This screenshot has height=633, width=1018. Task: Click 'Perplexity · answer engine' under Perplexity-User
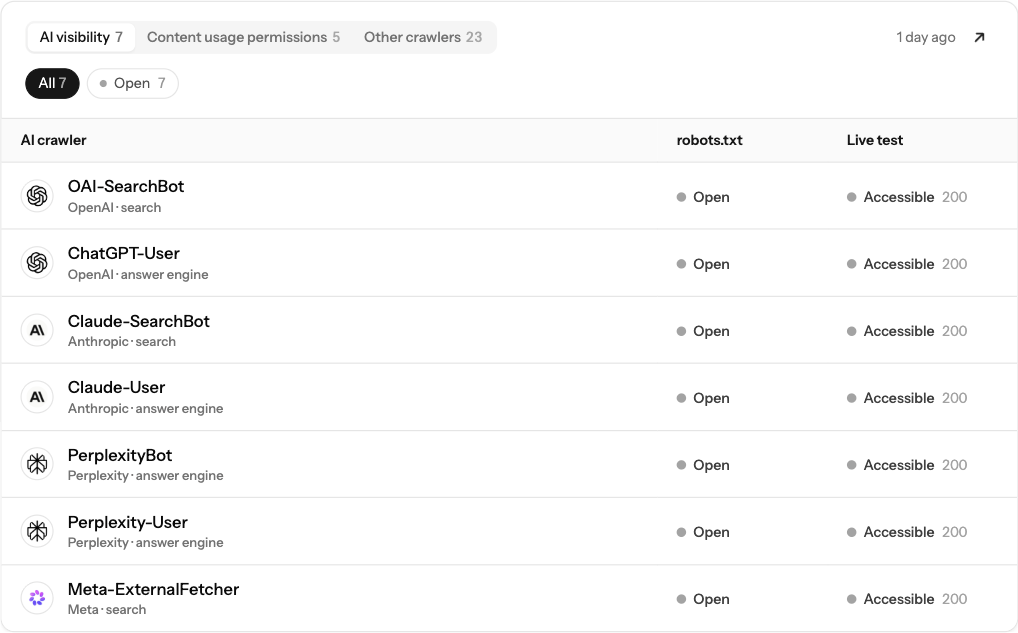pyautogui.click(x=145, y=542)
